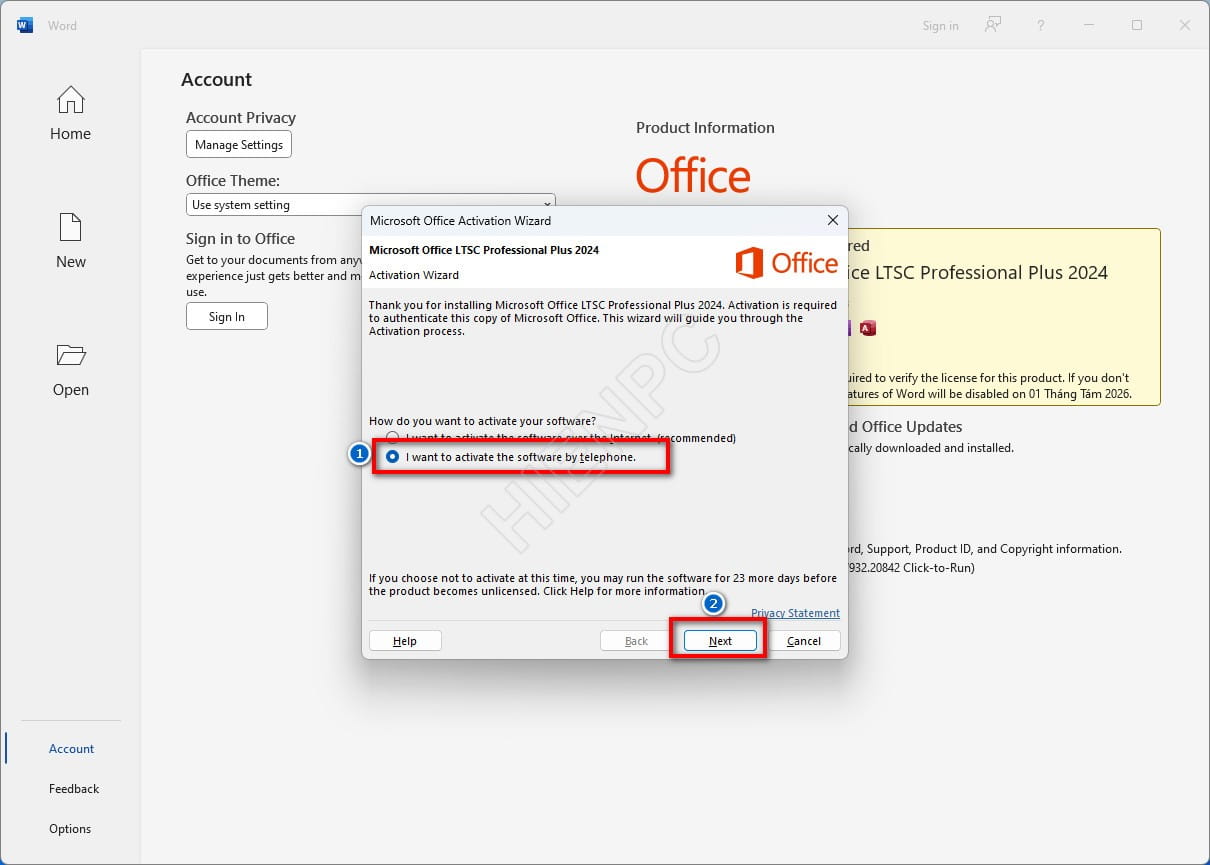The width and height of the screenshot is (1210, 865).
Task: Click the Access app icon in Product Information
Action: (x=867, y=328)
